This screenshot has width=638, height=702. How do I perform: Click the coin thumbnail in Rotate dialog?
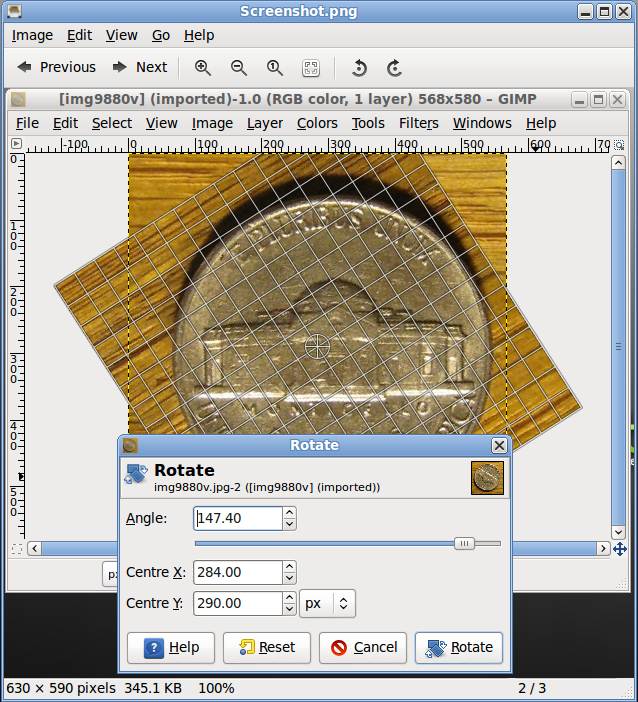[487, 478]
